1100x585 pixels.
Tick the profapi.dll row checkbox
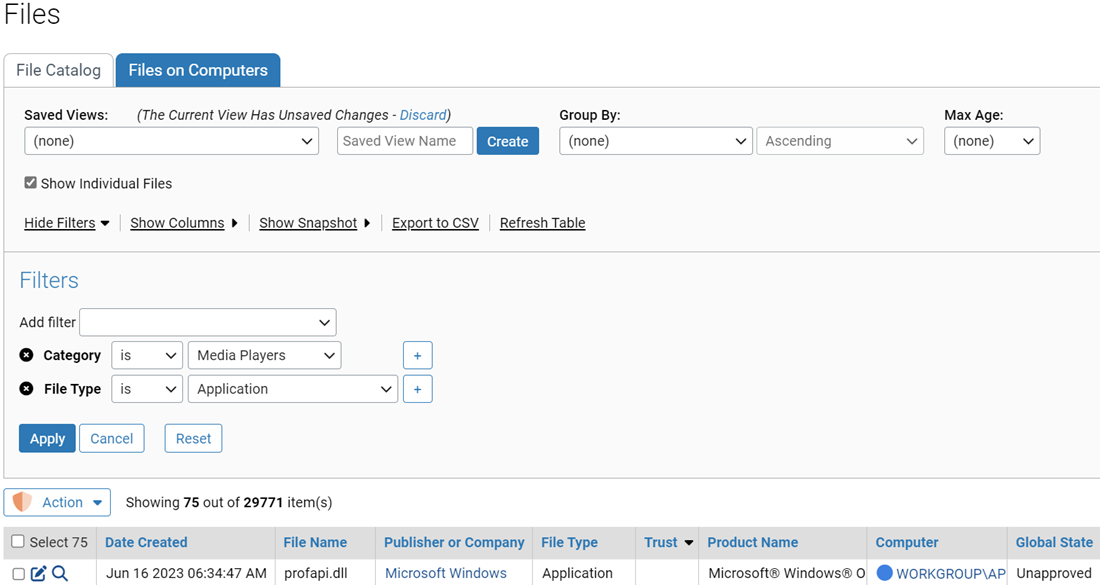tap(18, 574)
